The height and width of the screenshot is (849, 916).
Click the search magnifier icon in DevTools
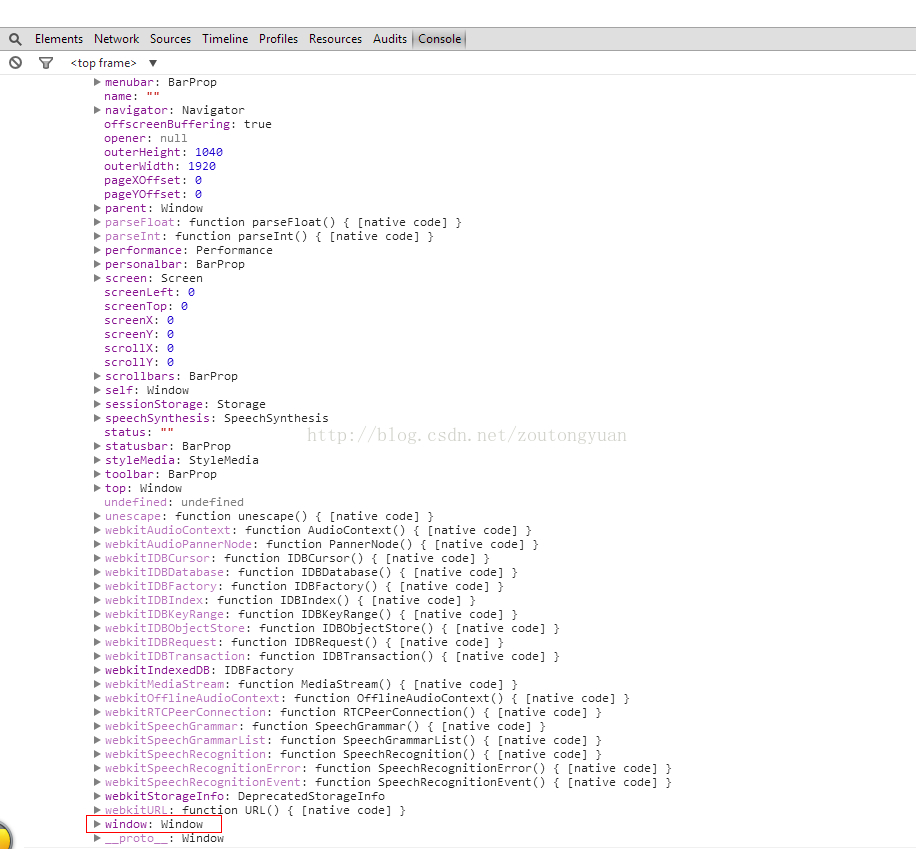tap(15, 39)
